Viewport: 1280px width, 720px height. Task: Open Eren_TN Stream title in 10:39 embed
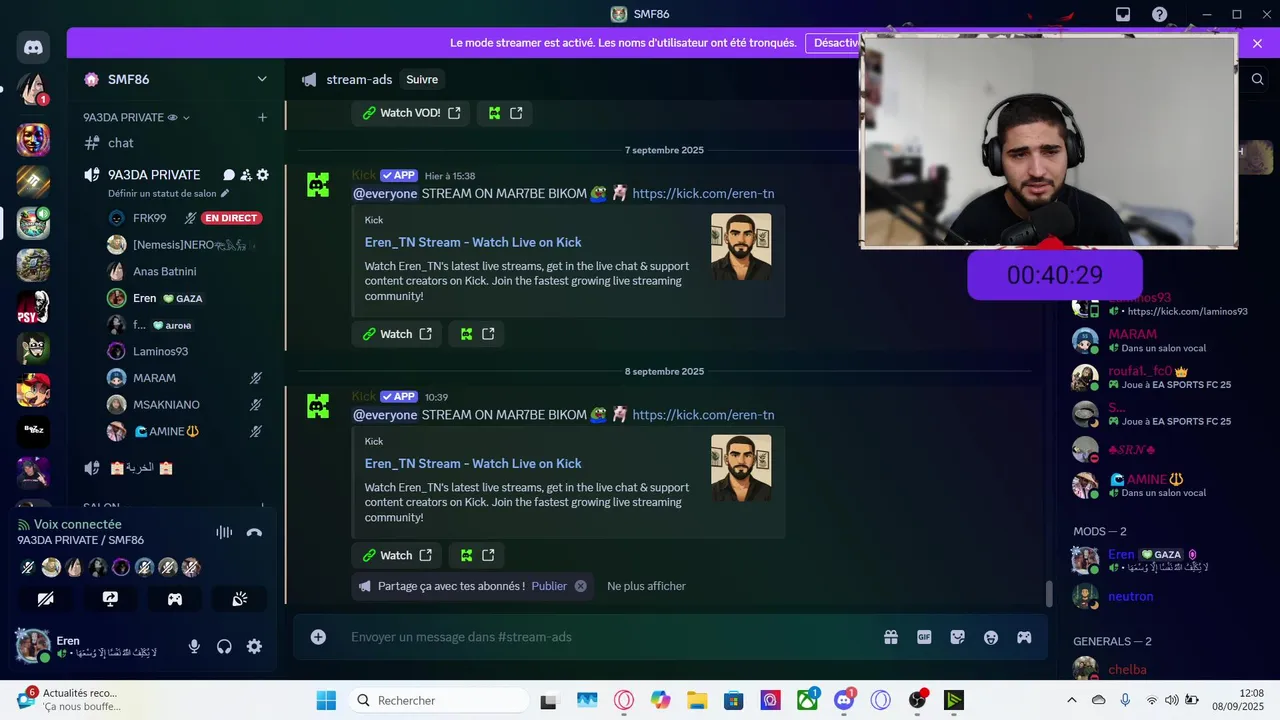point(473,463)
